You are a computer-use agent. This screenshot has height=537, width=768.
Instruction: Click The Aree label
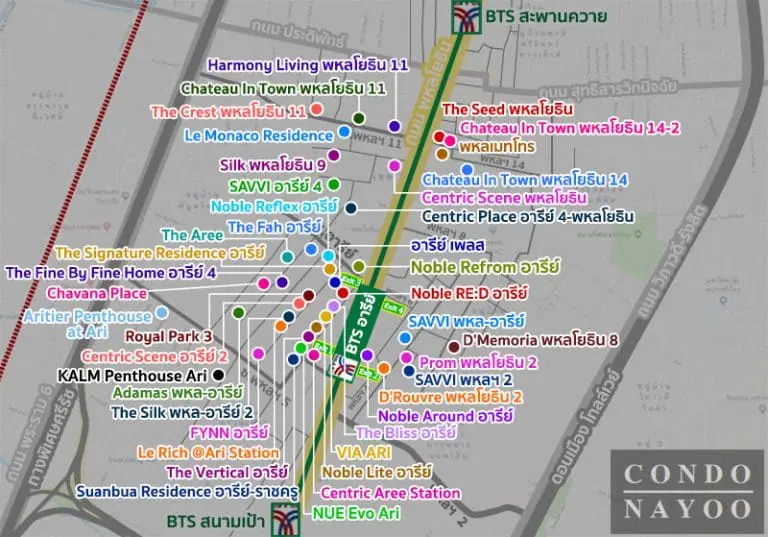coord(192,235)
